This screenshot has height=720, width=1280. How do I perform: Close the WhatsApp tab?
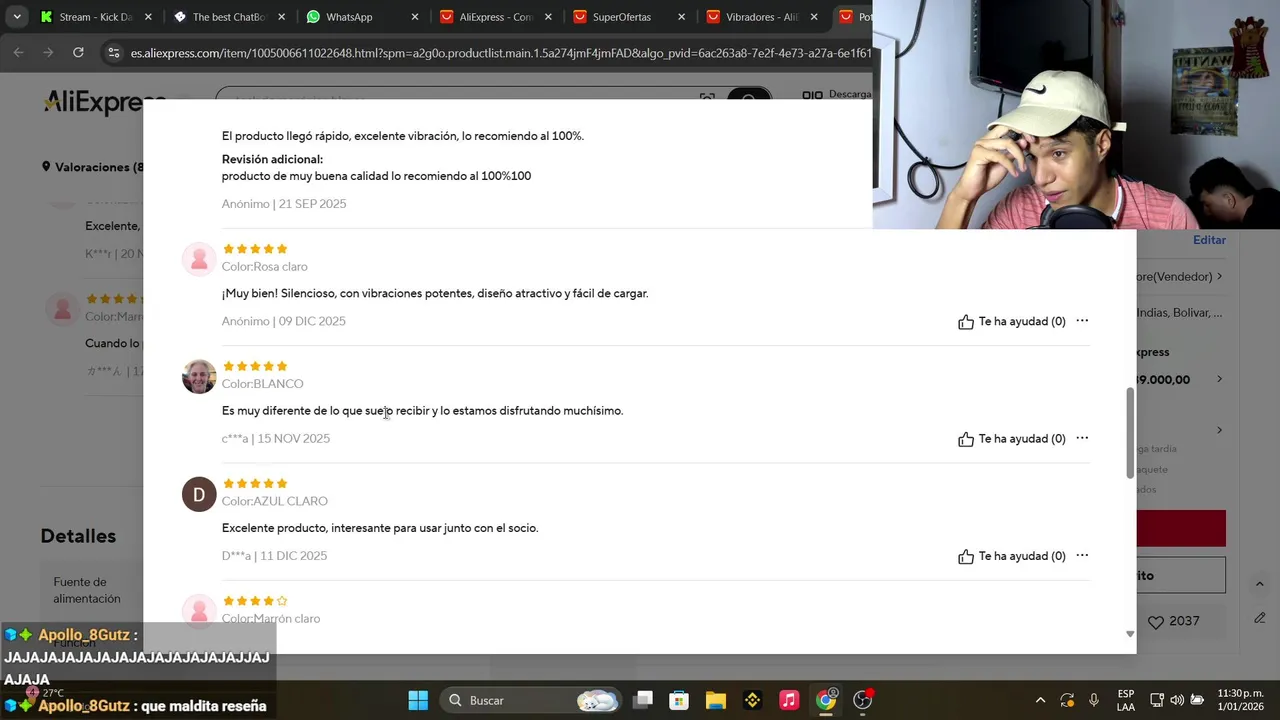click(x=414, y=17)
